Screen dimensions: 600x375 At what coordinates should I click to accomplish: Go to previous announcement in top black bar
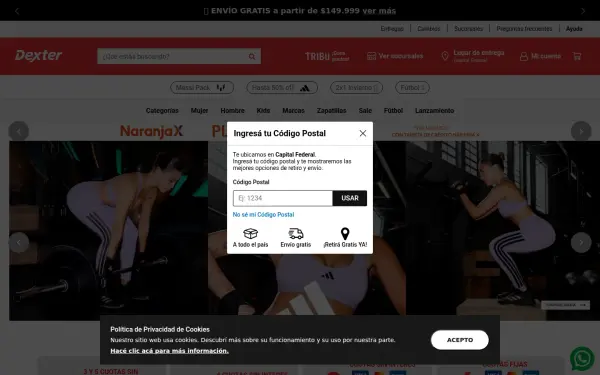(17, 11)
